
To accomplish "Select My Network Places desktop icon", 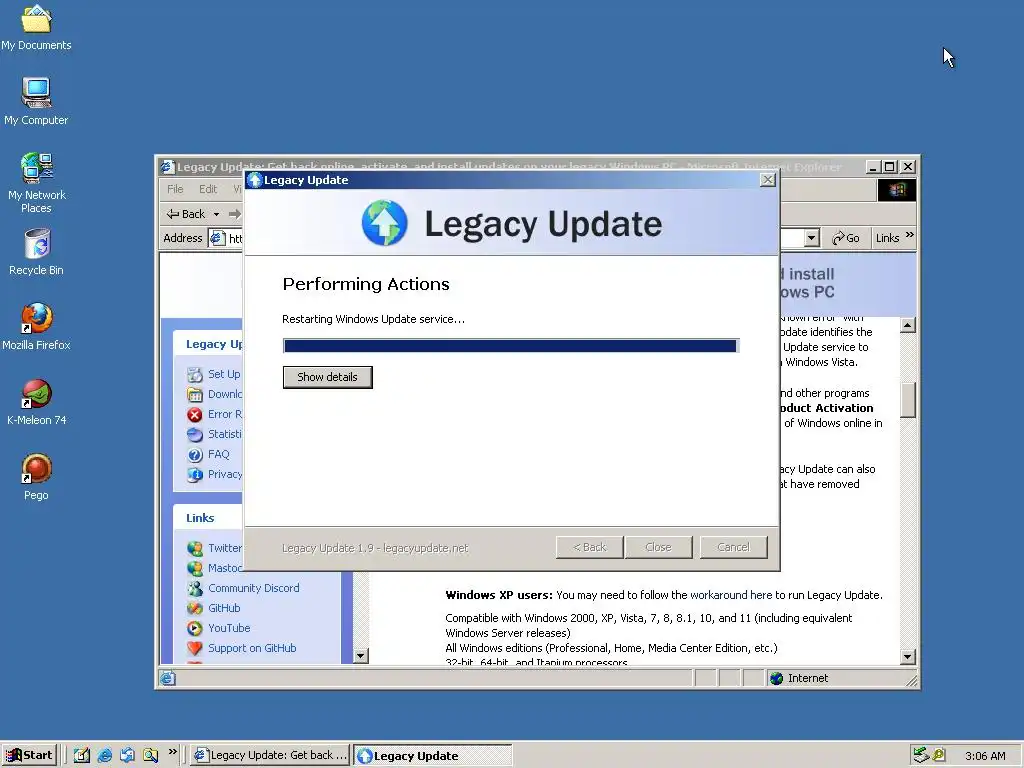I will [36, 183].
